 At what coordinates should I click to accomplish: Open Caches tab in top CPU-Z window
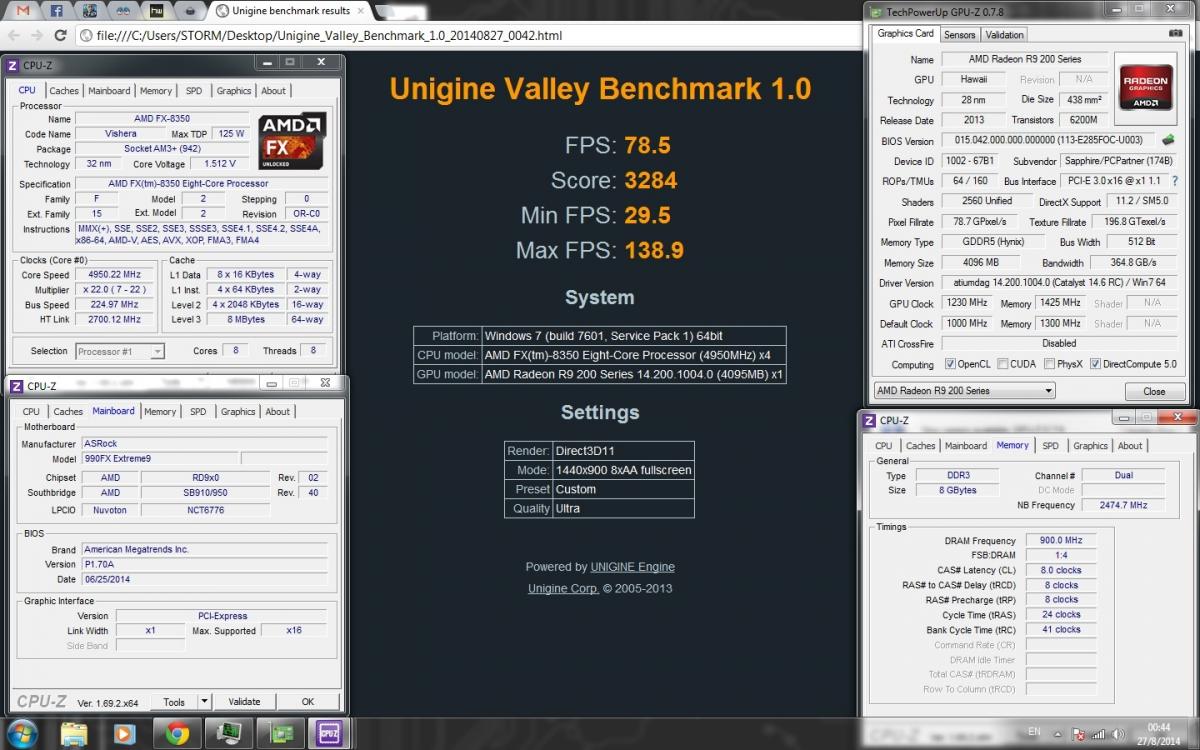coord(64,90)
